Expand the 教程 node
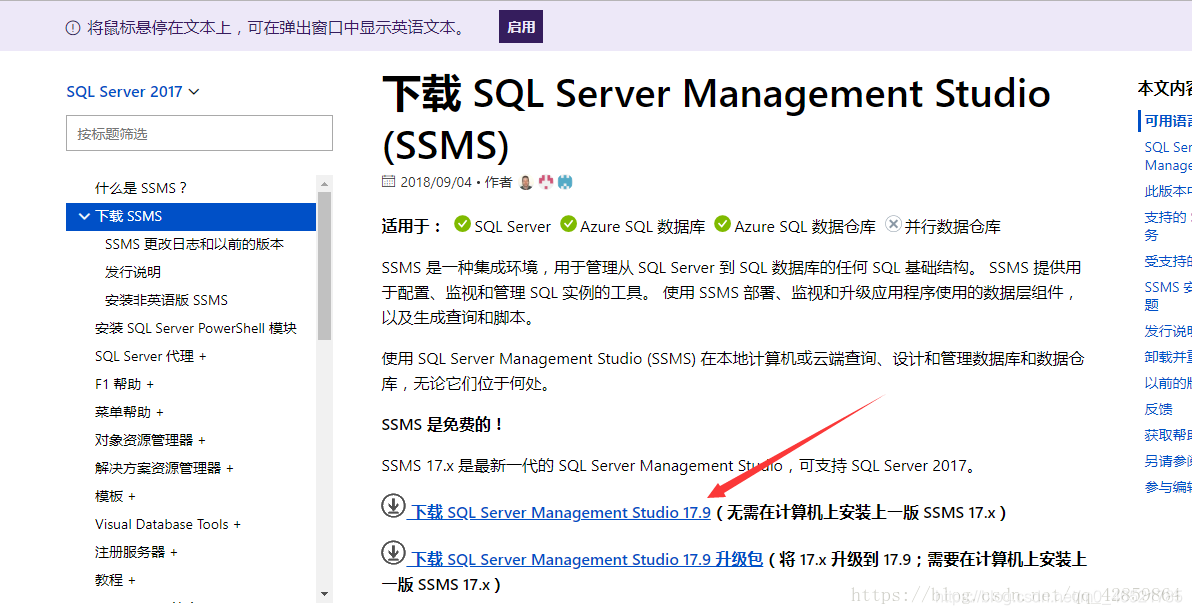Viewport: 1192px width, 615px height. 115,580
